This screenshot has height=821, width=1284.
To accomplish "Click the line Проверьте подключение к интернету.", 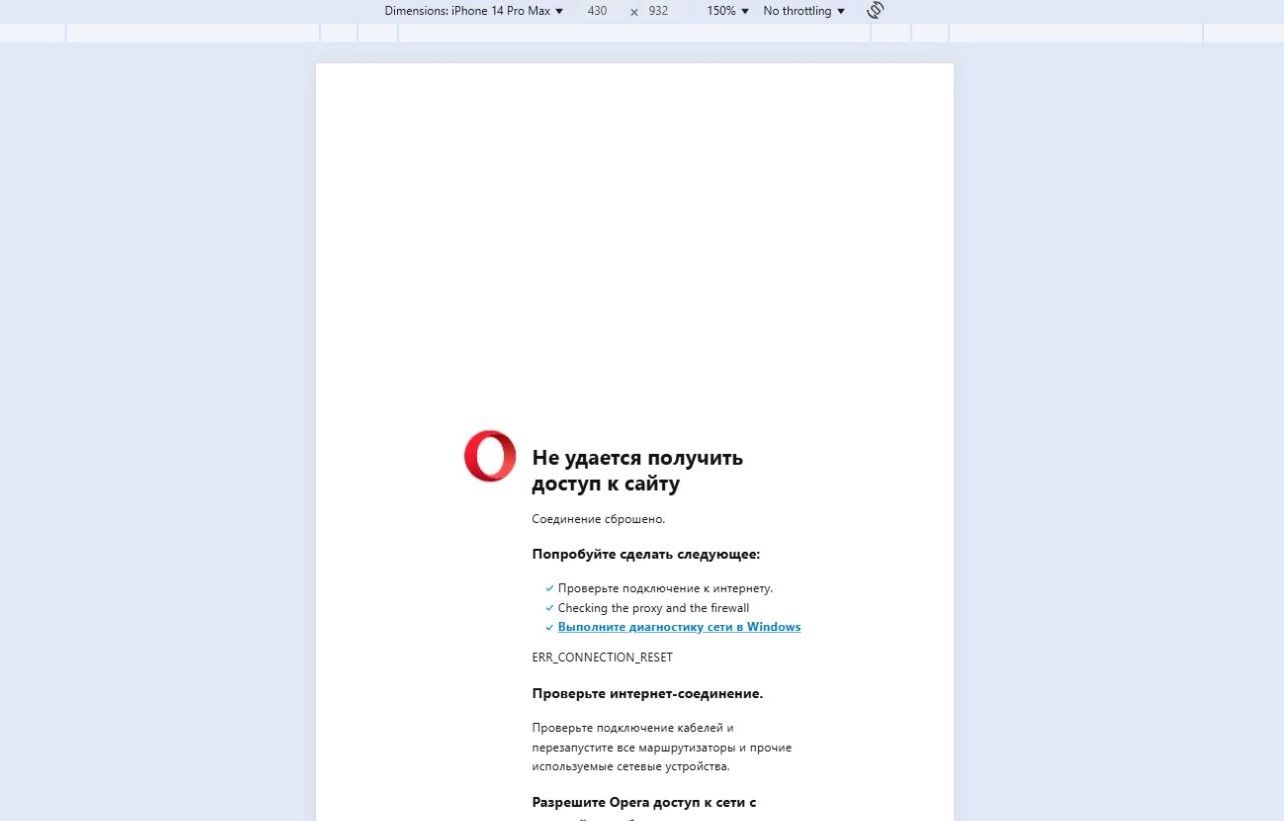I will [x=665, y=588].
